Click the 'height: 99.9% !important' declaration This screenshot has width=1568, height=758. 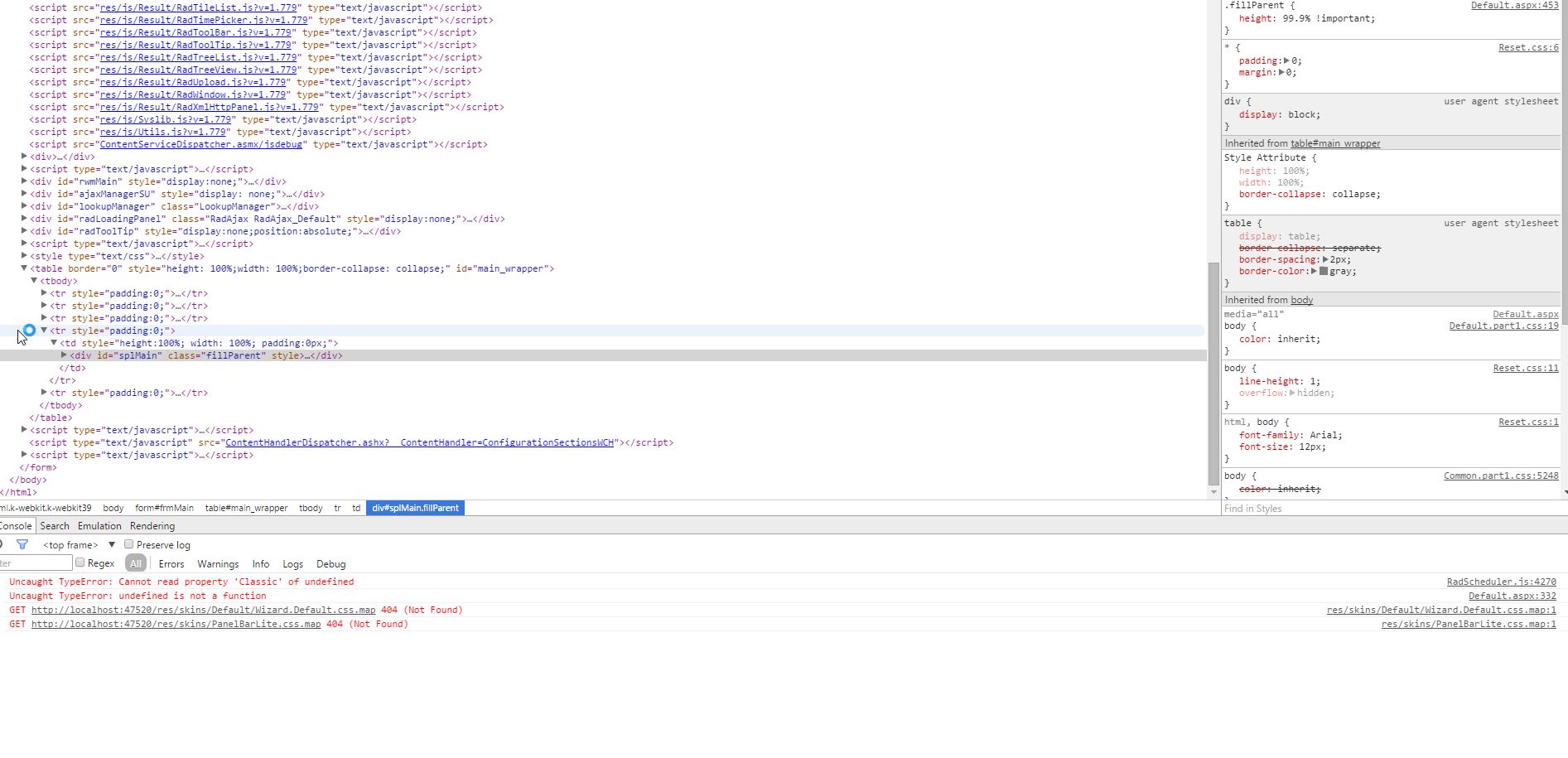tap(1307, 18)
